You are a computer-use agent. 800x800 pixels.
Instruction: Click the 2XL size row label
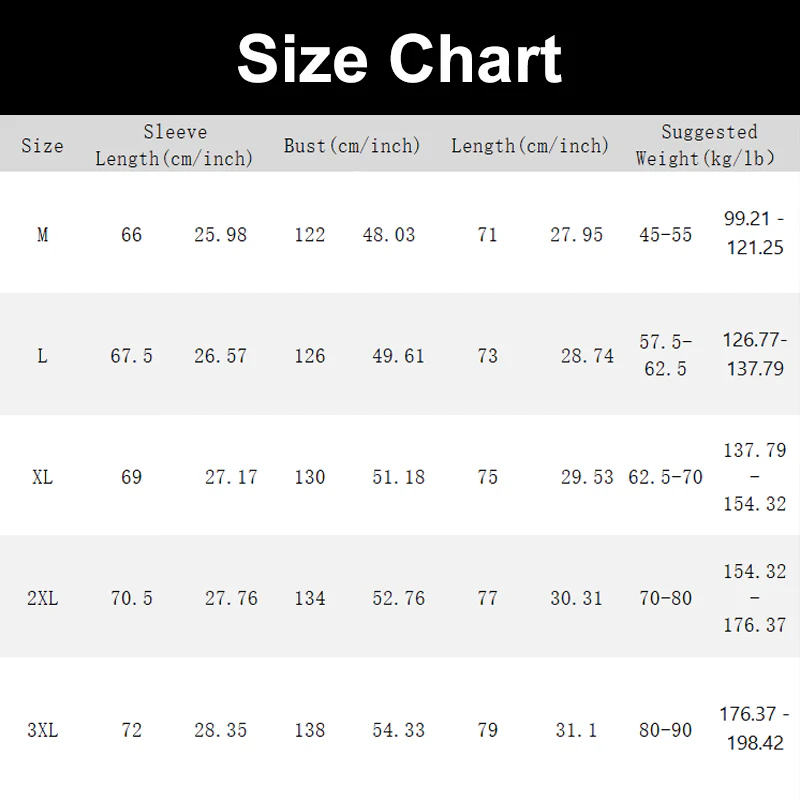[42, 598]
